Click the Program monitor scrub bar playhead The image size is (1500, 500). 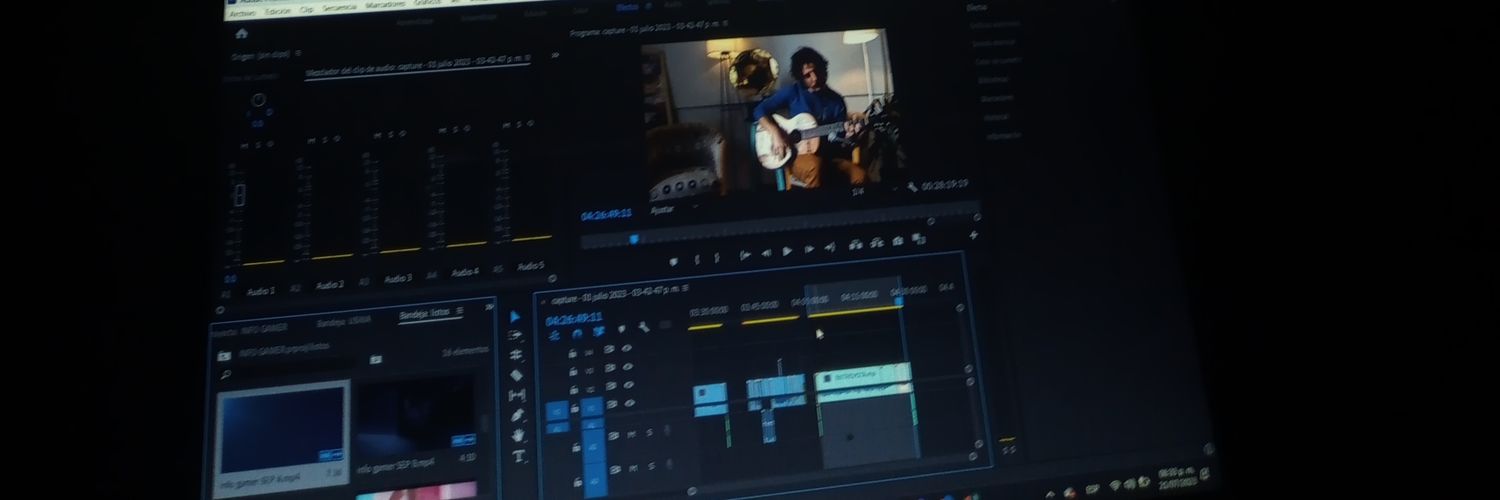[633, 238]
